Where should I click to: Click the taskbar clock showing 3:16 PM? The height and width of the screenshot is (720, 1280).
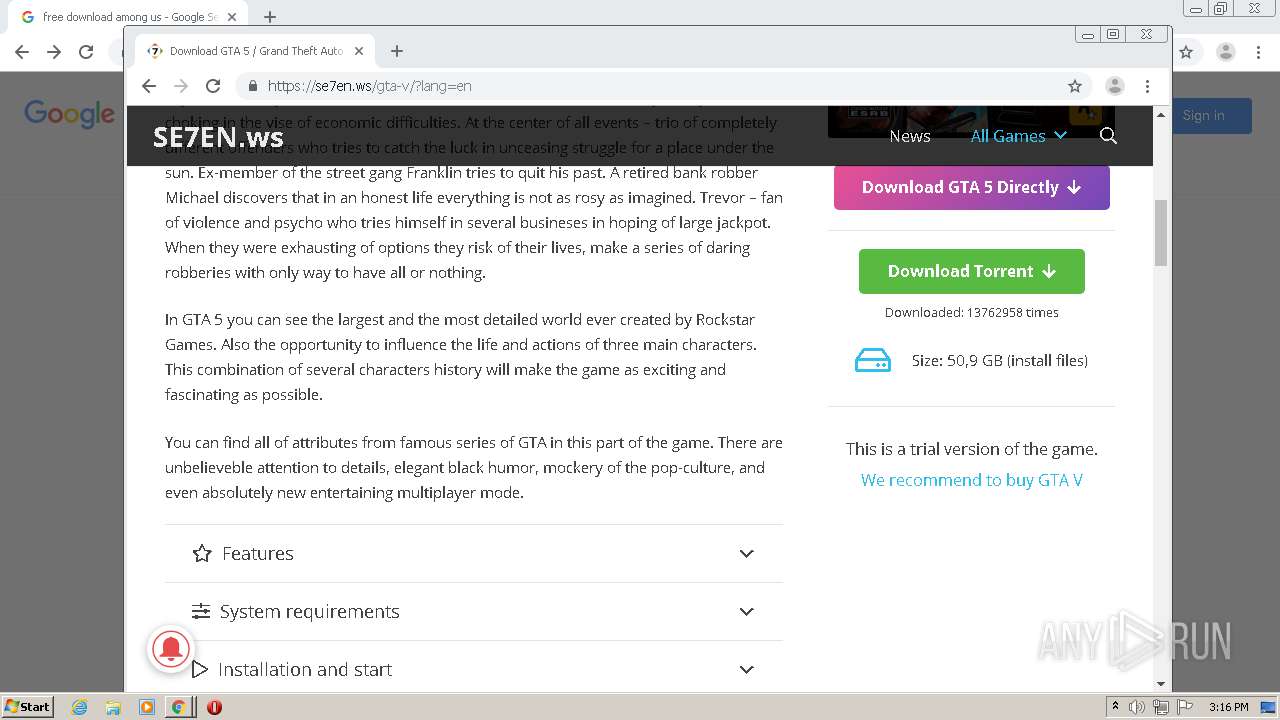tap(1228, 707)
